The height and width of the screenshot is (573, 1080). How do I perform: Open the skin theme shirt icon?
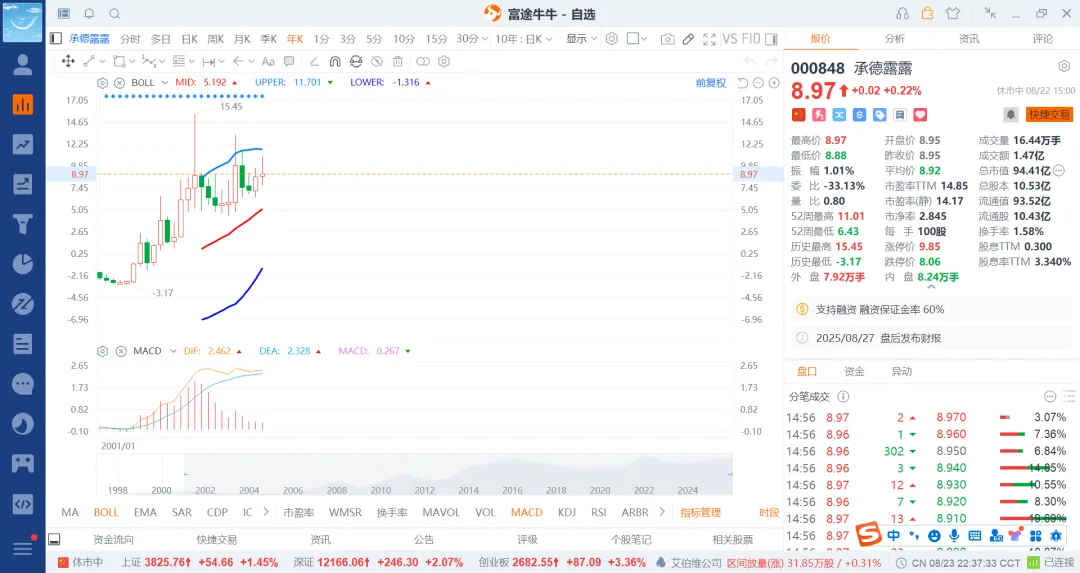(953, 13)
